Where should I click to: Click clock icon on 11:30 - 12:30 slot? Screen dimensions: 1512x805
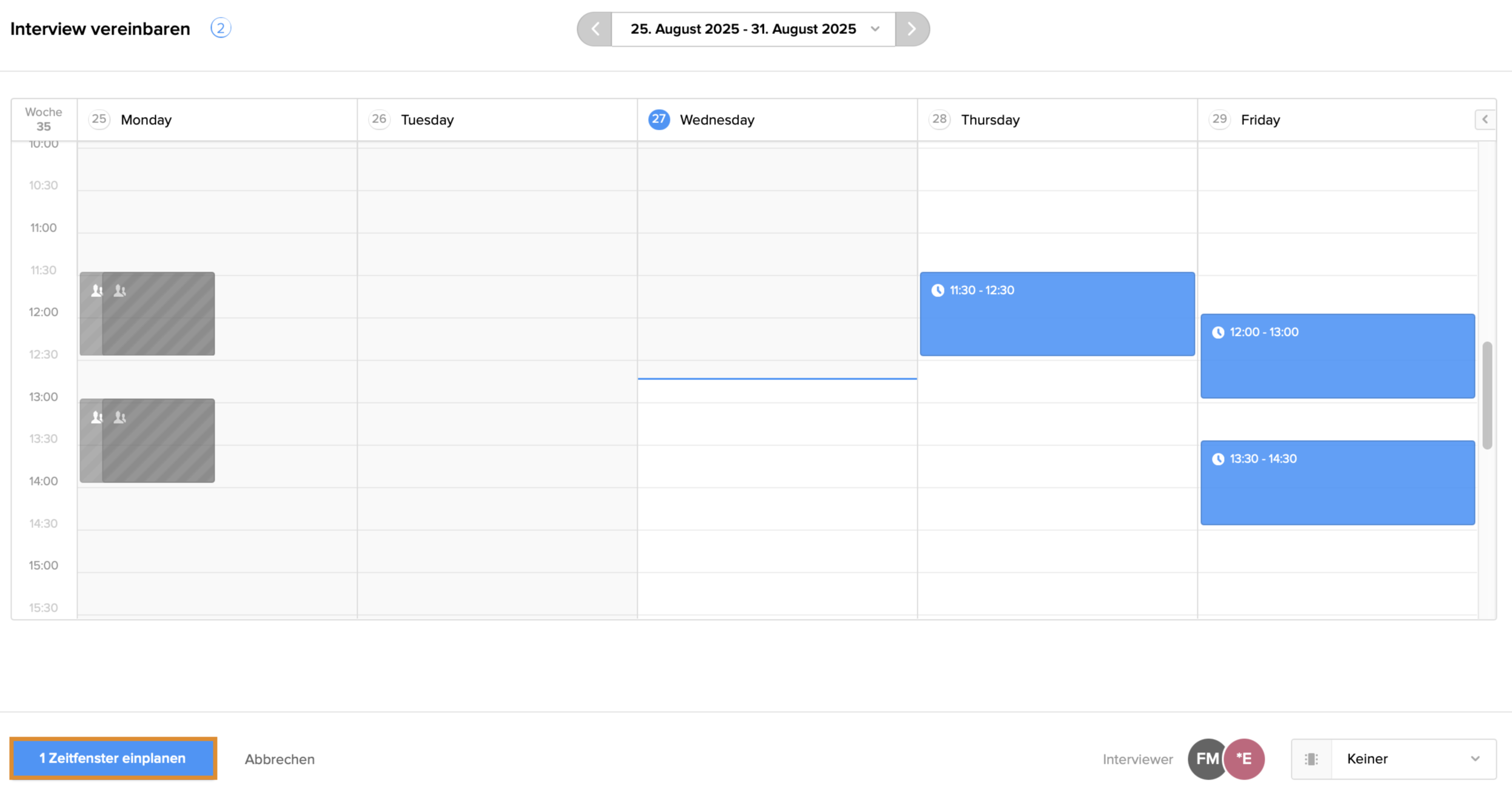pos(938,290)
